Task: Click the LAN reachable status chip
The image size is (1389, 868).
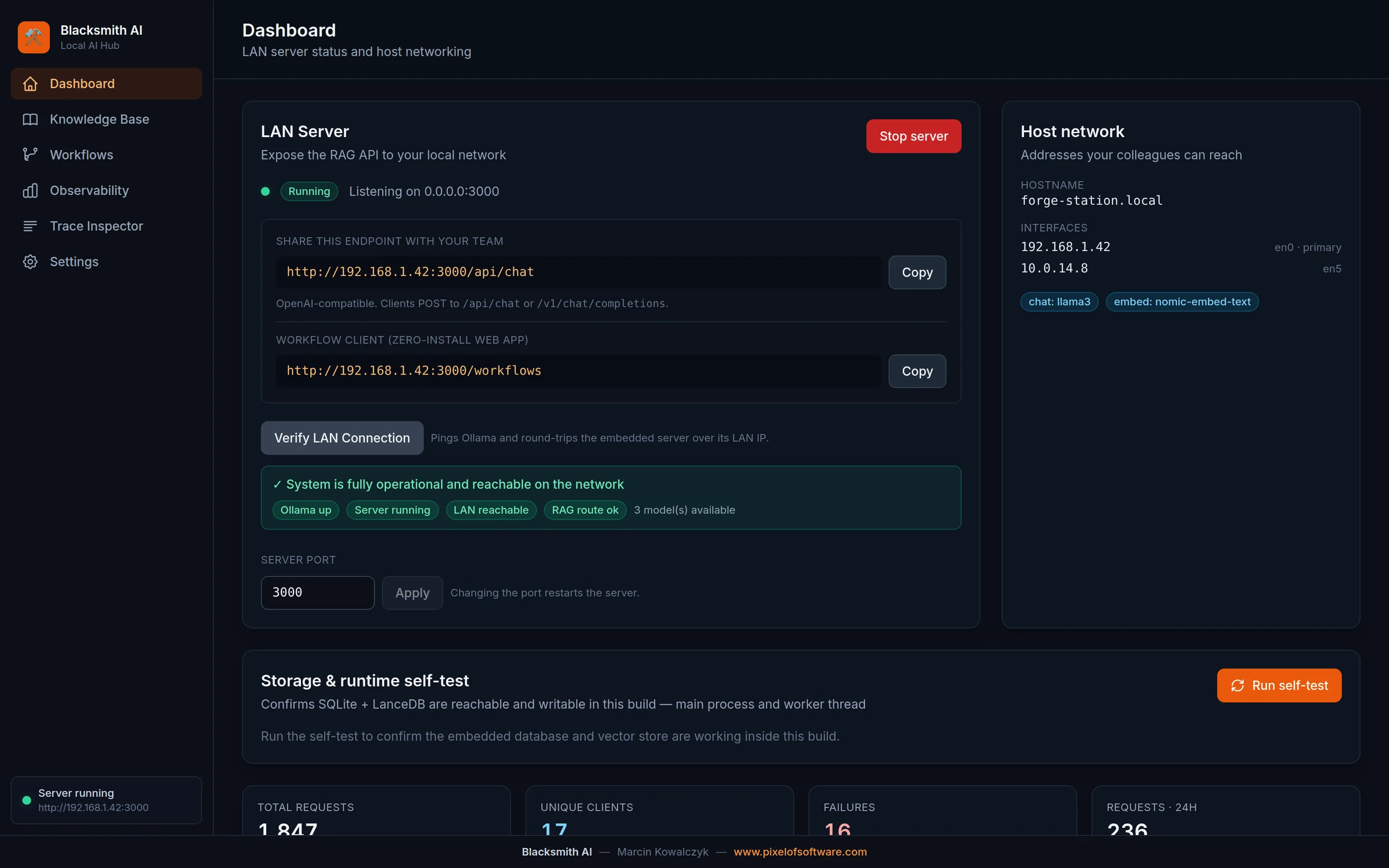Action: pos(491,510)
